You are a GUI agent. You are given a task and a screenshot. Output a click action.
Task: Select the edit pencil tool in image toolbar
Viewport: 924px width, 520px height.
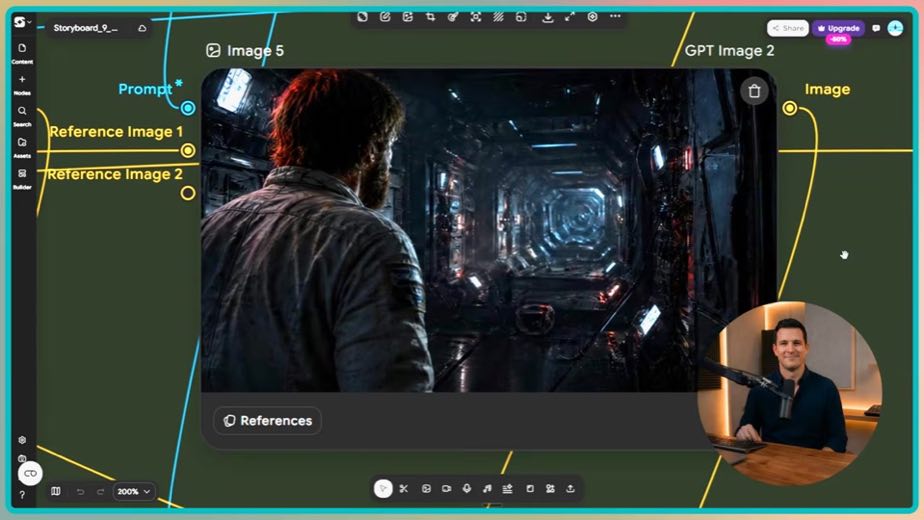point(385,17)
